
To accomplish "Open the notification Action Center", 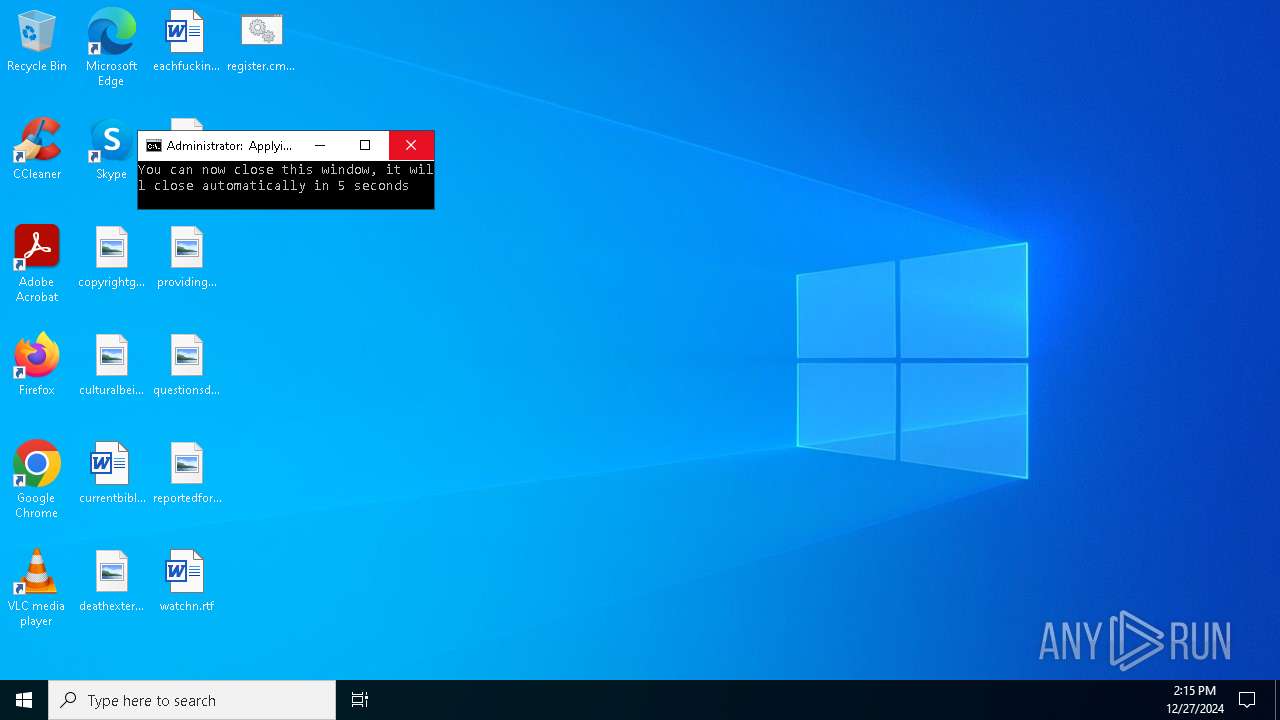I will coord(1247,700).
